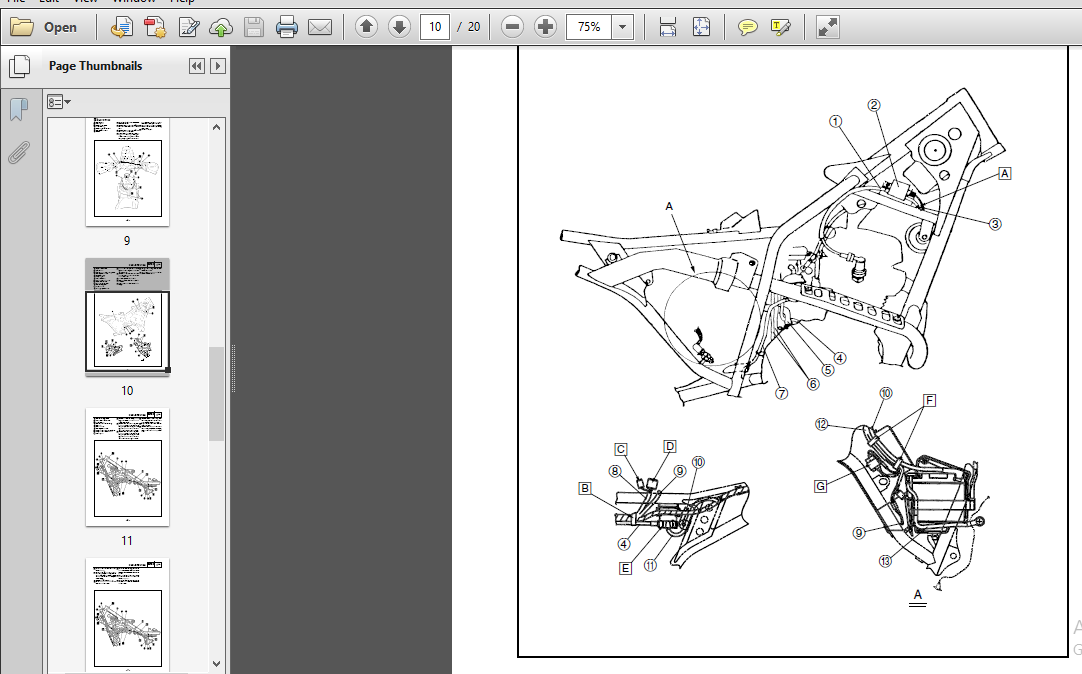The width and height of the screenshot is (1082, 674).
Task: Open thumbnails options dropdown menu
Action: tap(59, 102)
